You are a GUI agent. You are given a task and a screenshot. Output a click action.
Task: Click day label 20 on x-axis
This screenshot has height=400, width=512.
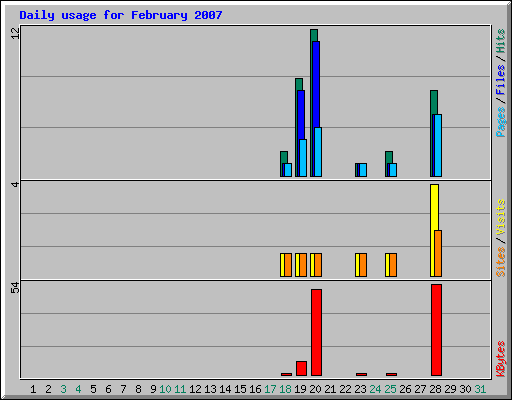pyautogui.click(x=315, y=389)
